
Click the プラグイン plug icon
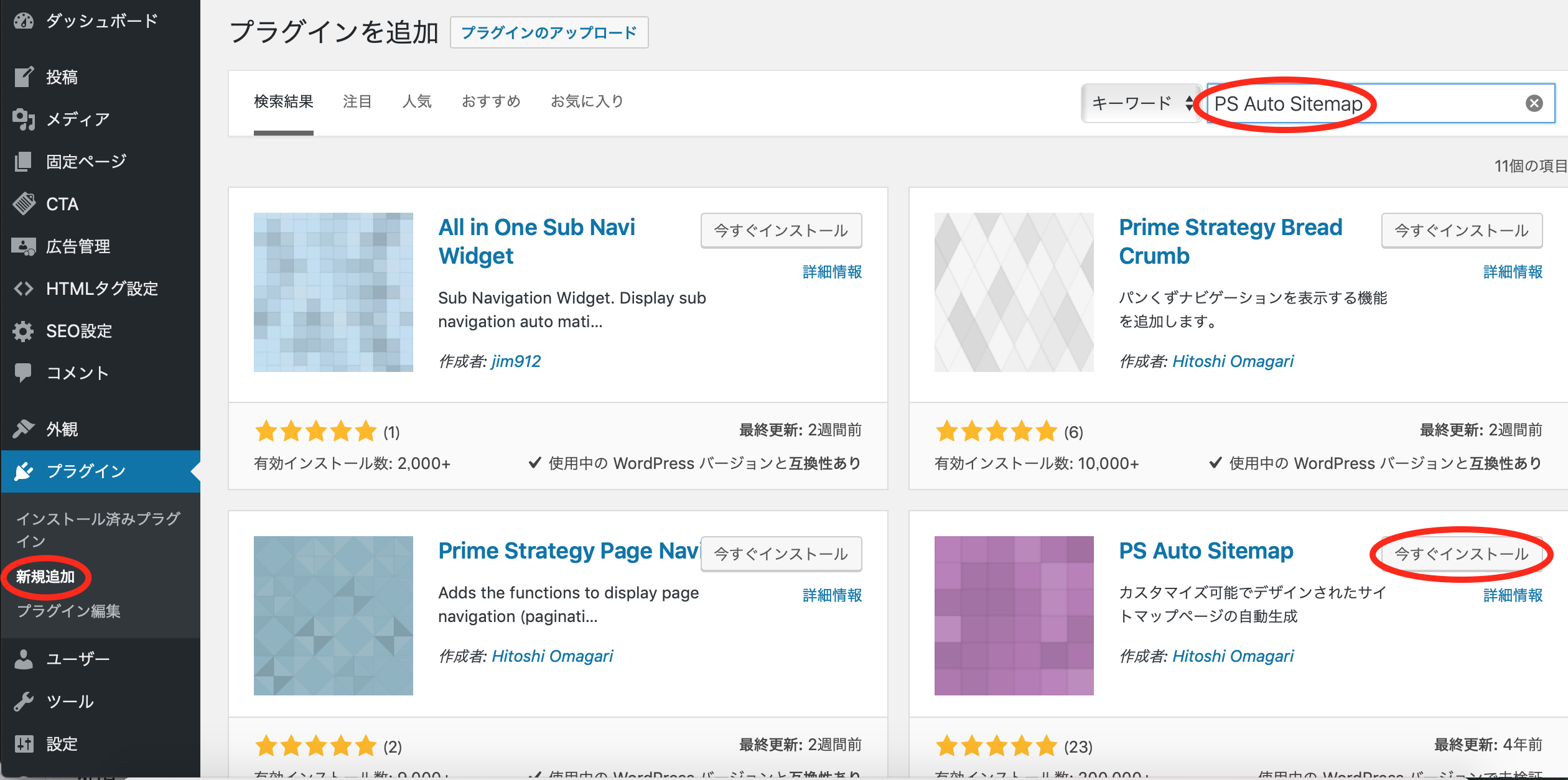click(x=24, y=471)
